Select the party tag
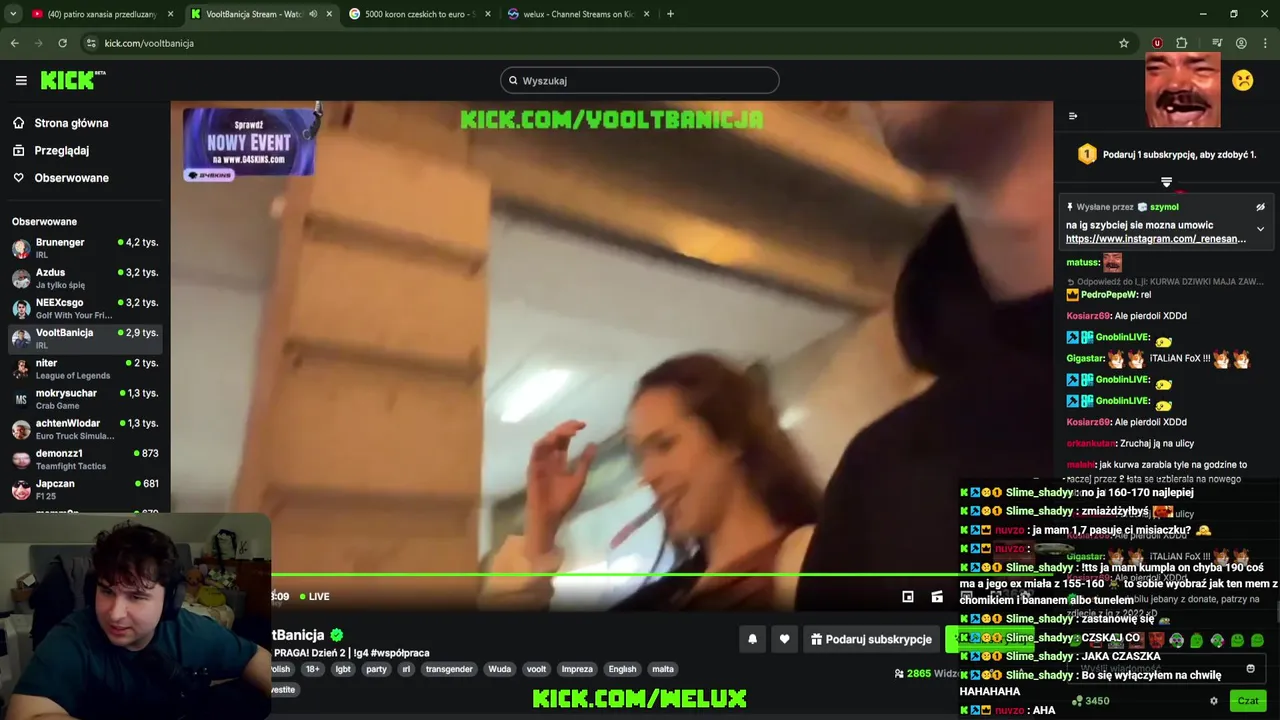The image size is (1280, 720). coord(376,669)
